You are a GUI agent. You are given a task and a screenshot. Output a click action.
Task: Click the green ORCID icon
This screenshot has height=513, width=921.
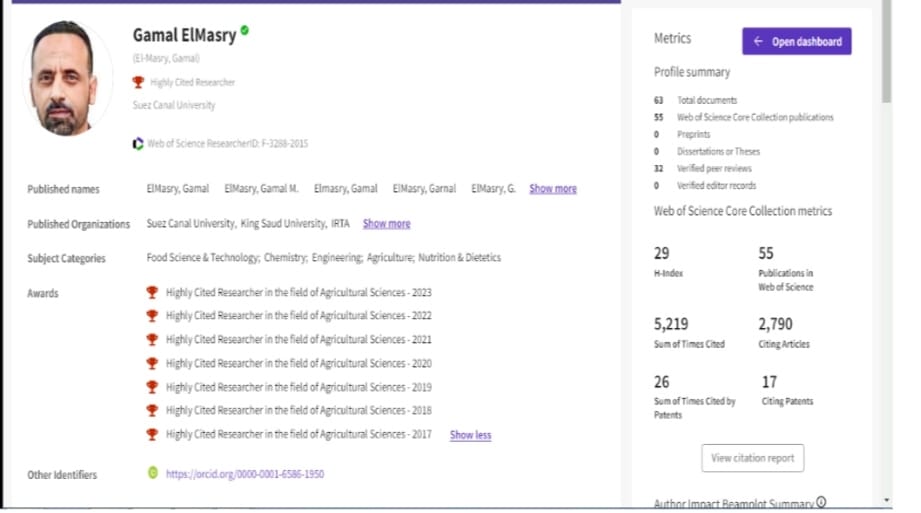(153, 473)
